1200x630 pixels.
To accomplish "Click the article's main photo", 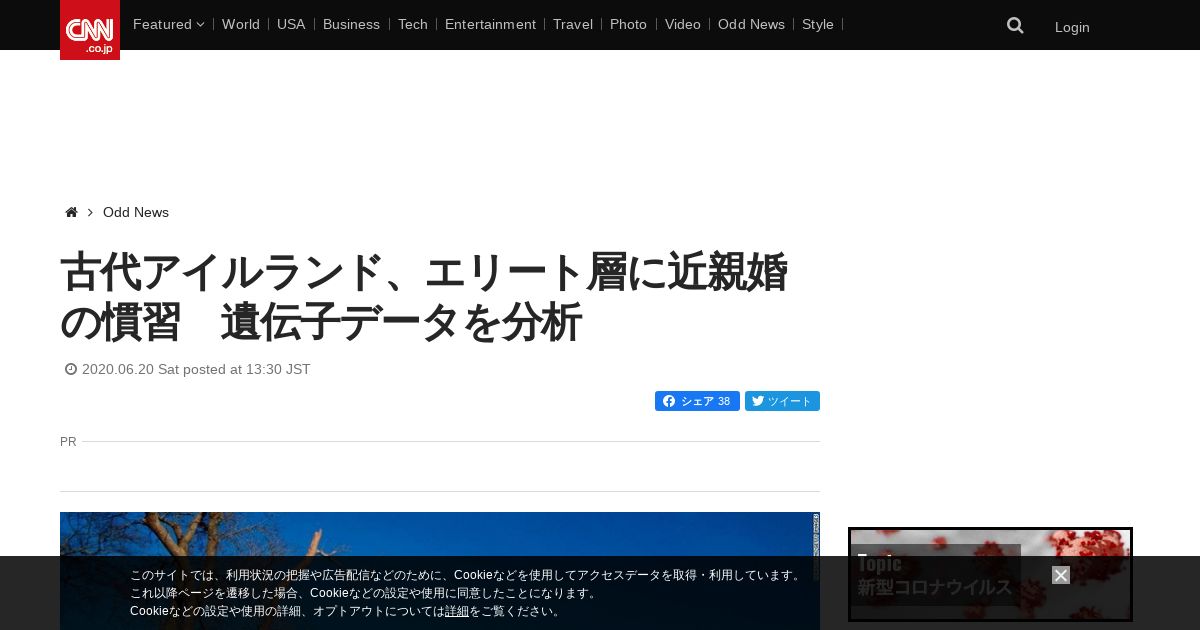I will (x=440, y=571).
